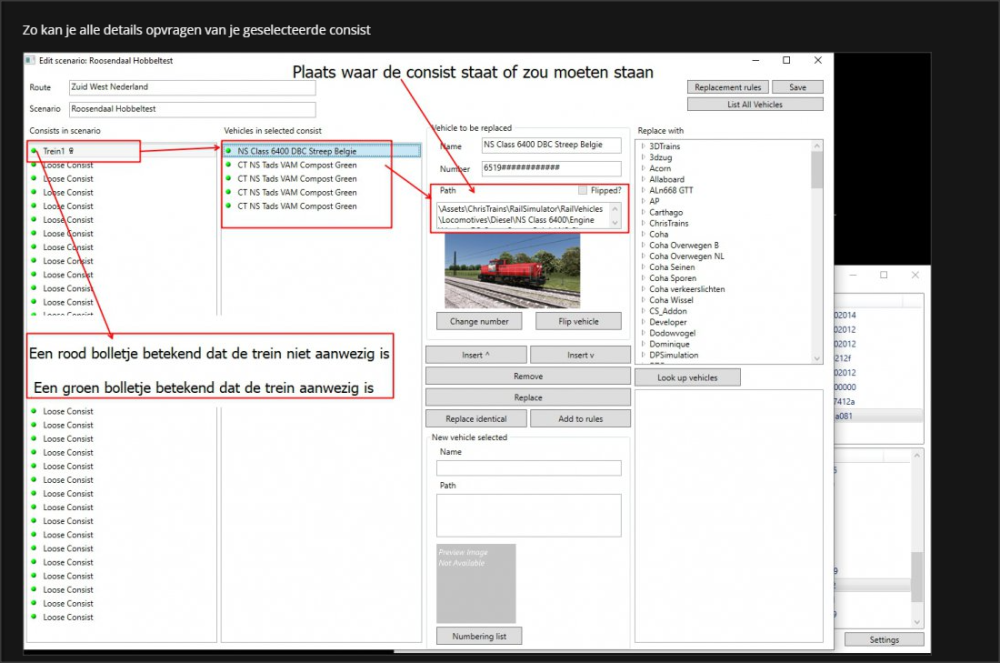Click the vehicle Number input field
Viewport: 1000px width, 663px height.
(550, 168)
